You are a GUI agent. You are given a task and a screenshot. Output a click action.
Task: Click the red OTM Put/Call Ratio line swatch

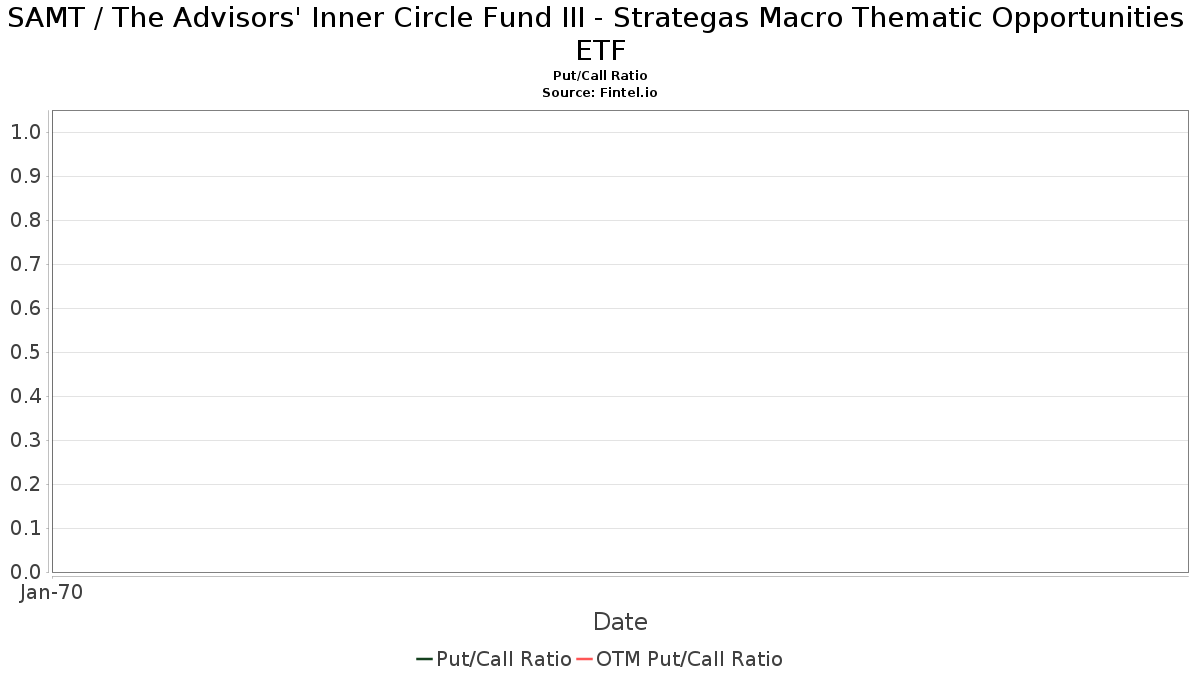(584, 659)
